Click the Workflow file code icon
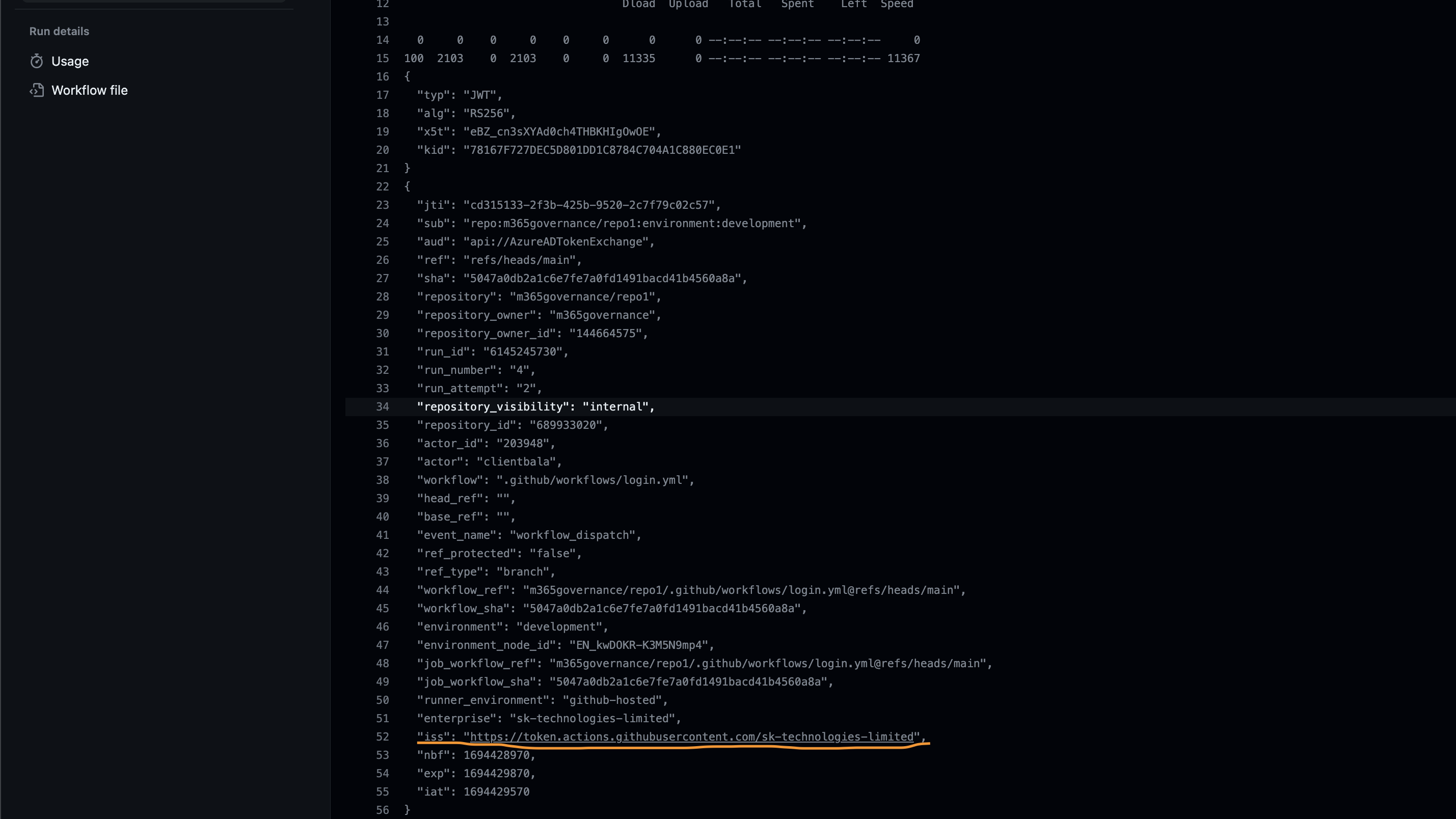Image resolution: width=1456 pixels, height=819 pixels. tap(37, 91)
